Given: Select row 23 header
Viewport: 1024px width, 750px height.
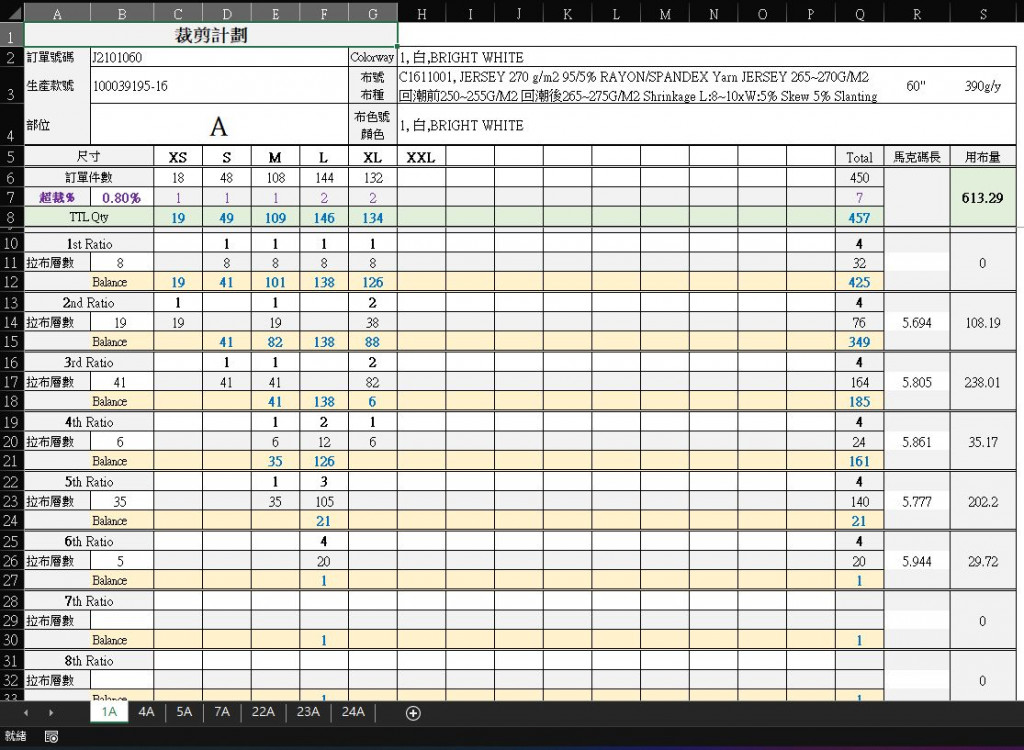Looking at the screenshot, I should (11, 501).
